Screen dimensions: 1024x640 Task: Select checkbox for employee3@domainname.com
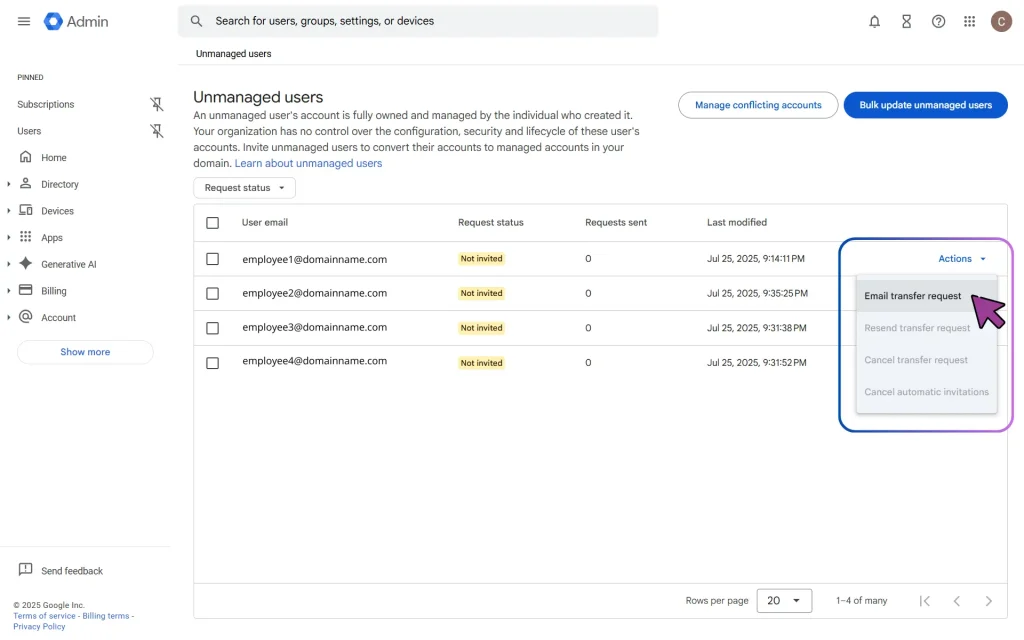click(212, 328)
